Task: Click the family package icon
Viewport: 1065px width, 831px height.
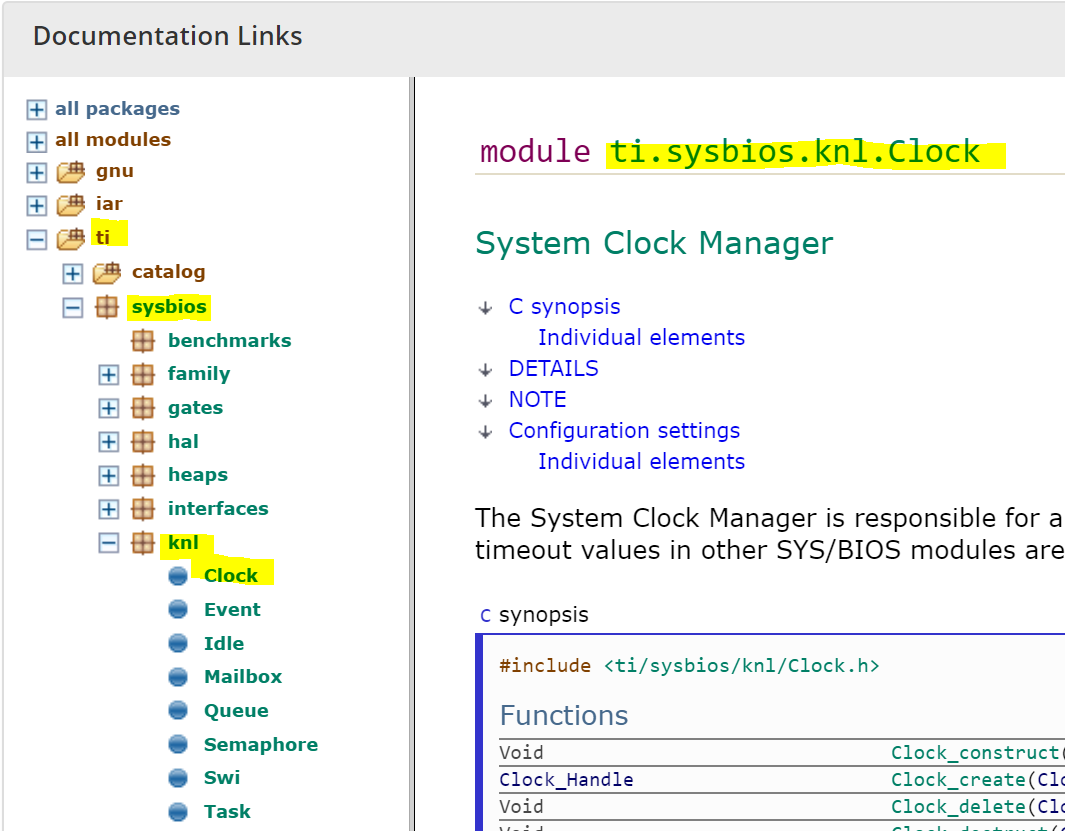Action: 143,374
